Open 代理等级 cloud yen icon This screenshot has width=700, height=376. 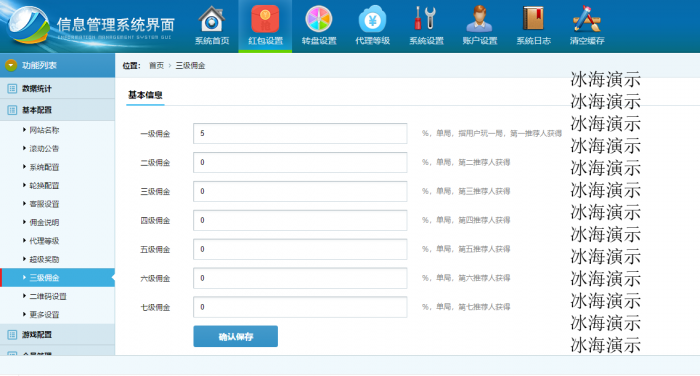[372, 19]
